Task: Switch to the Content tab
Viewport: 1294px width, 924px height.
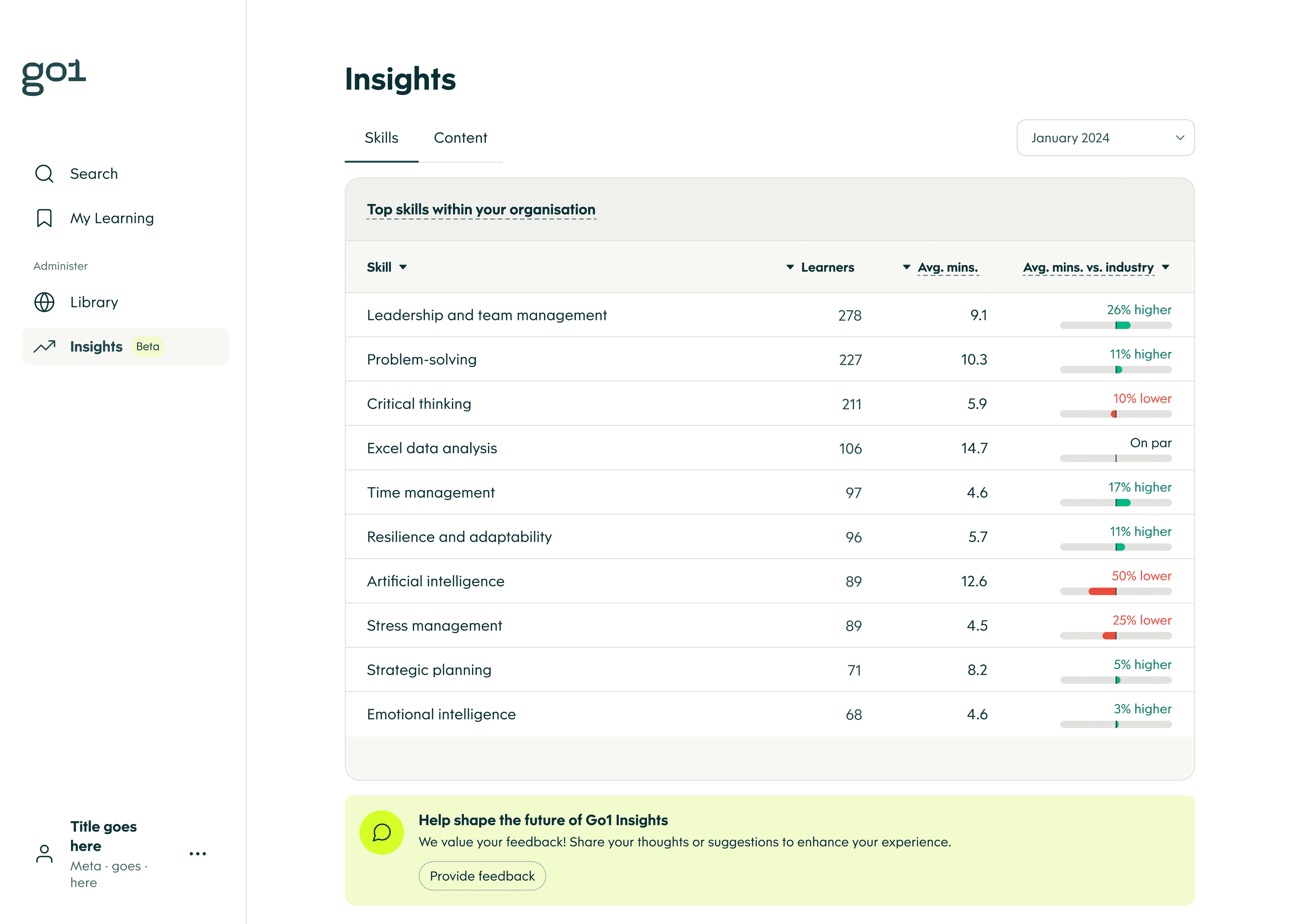Action: pyautogui.click(x=460, y=138)
